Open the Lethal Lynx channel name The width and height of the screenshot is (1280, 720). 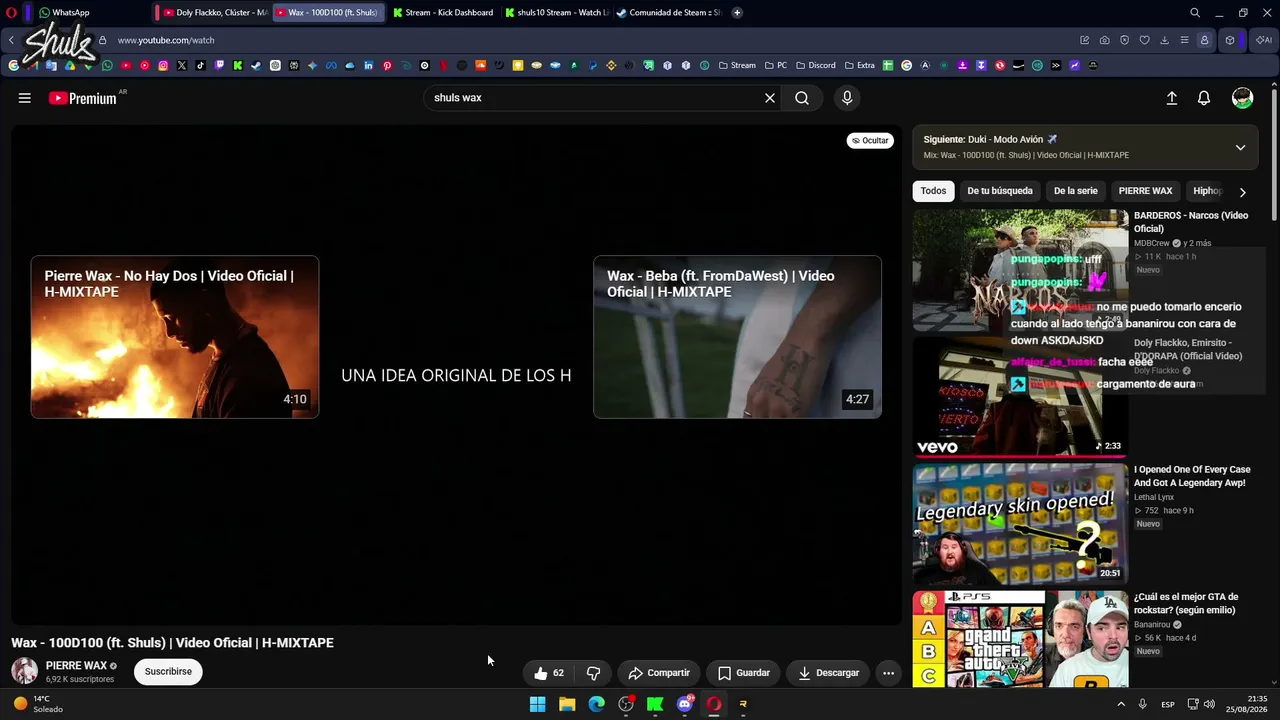click(1154, 497)
